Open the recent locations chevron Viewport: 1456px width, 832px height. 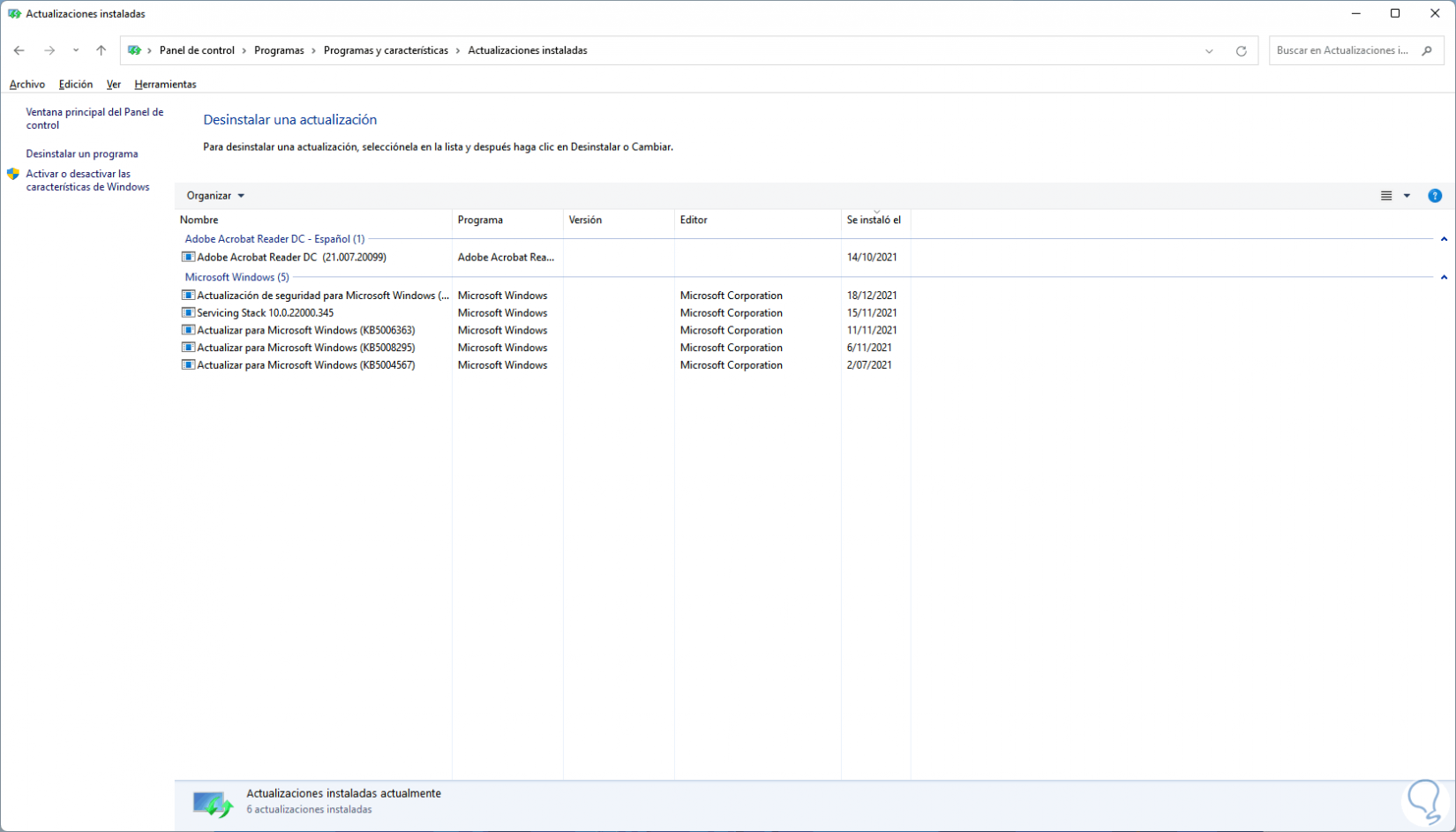click(x=76, y=50)
